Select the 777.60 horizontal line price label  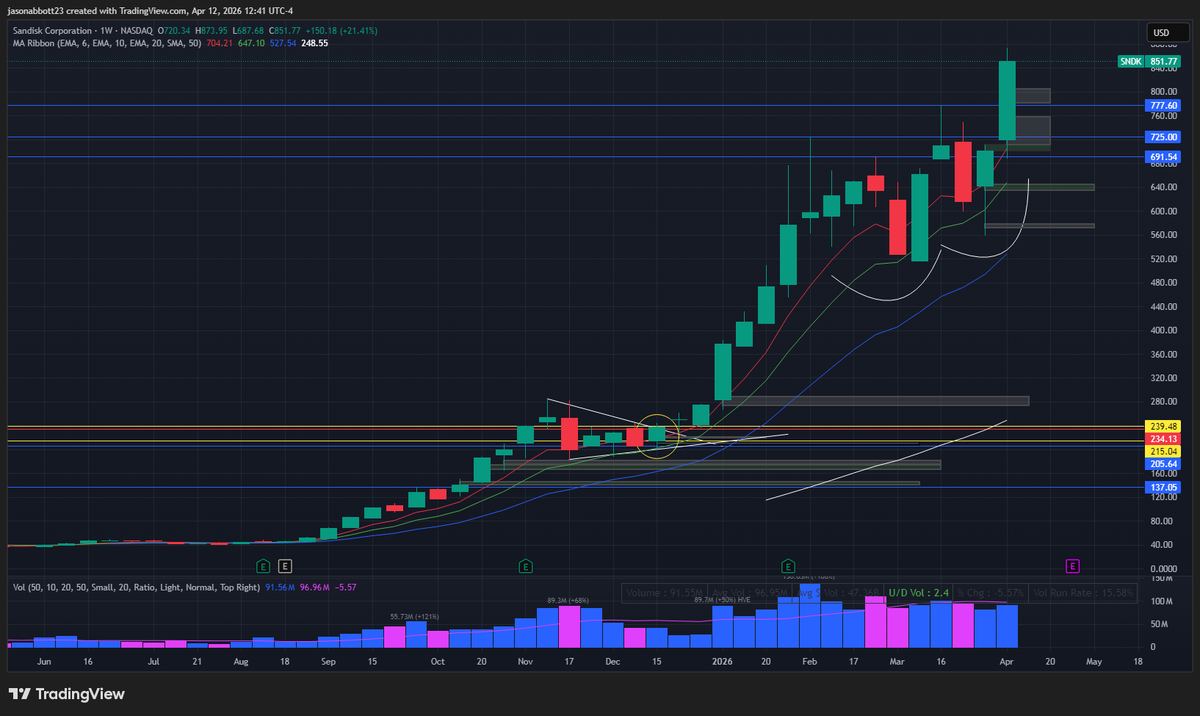click(1163, 105)
